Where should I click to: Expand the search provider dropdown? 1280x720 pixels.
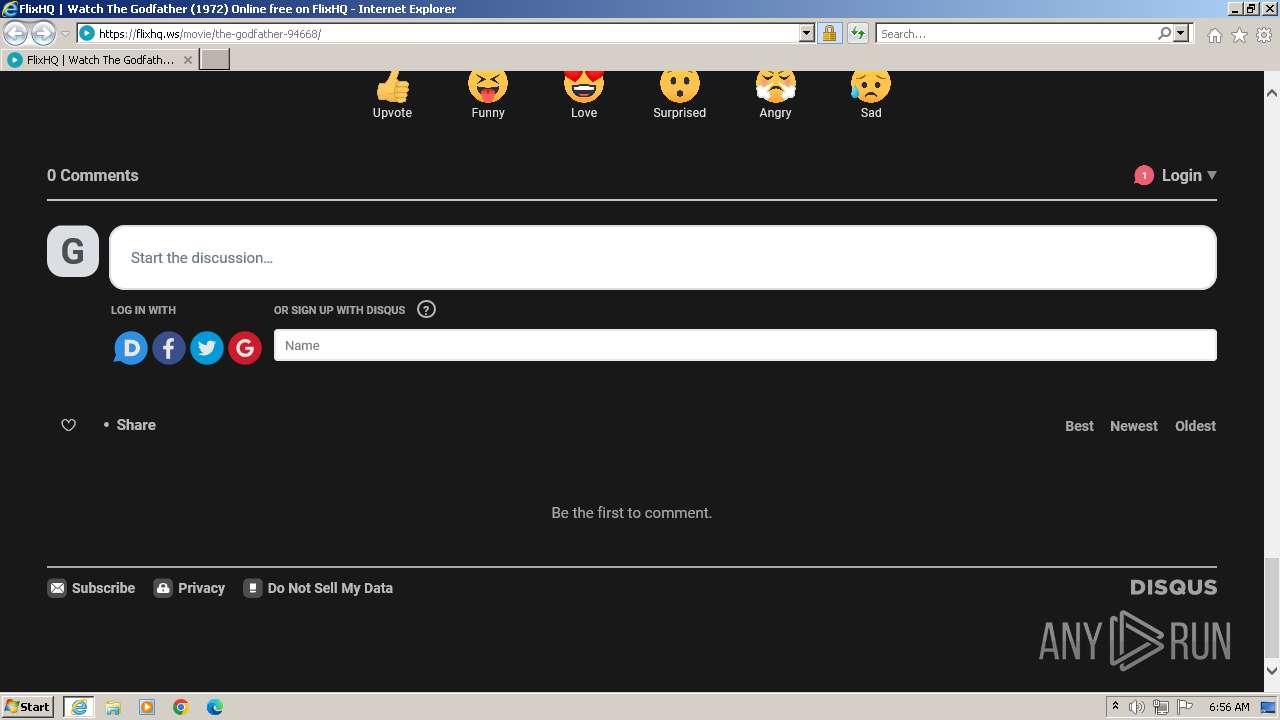click(1181, 33)
